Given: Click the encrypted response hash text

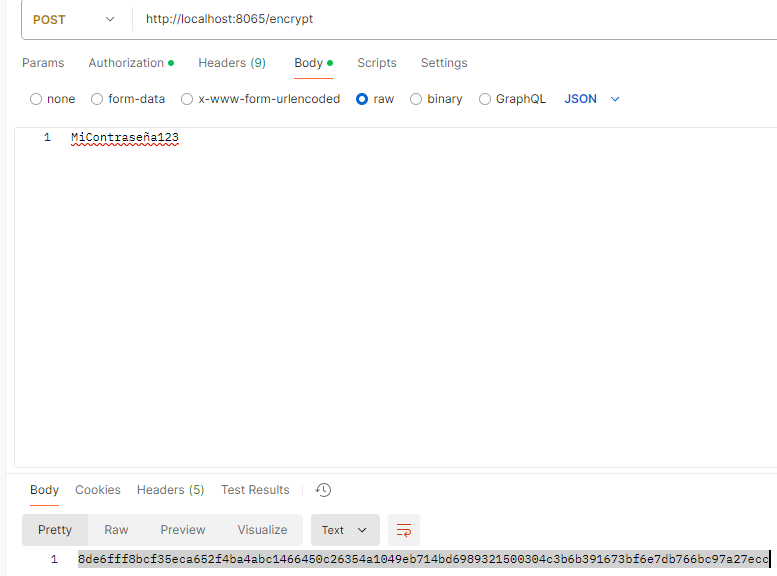Looking at the screenshot, I should coord(423,559).
